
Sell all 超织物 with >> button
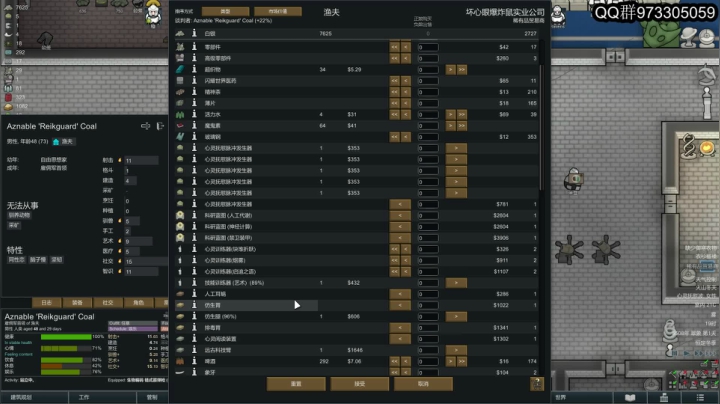[x=461, y=69]
